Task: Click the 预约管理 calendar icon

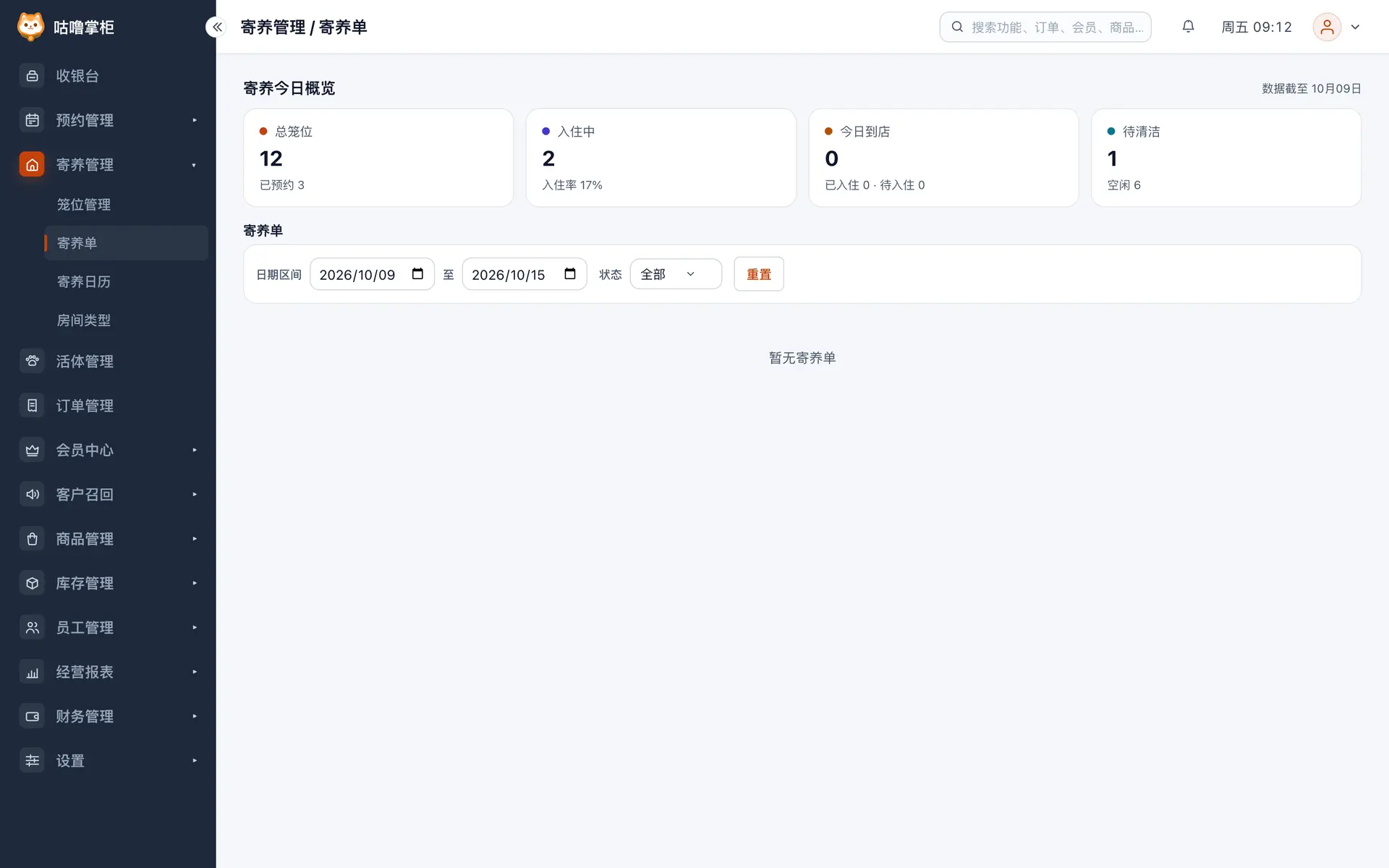Action: (x=32, y=120)
